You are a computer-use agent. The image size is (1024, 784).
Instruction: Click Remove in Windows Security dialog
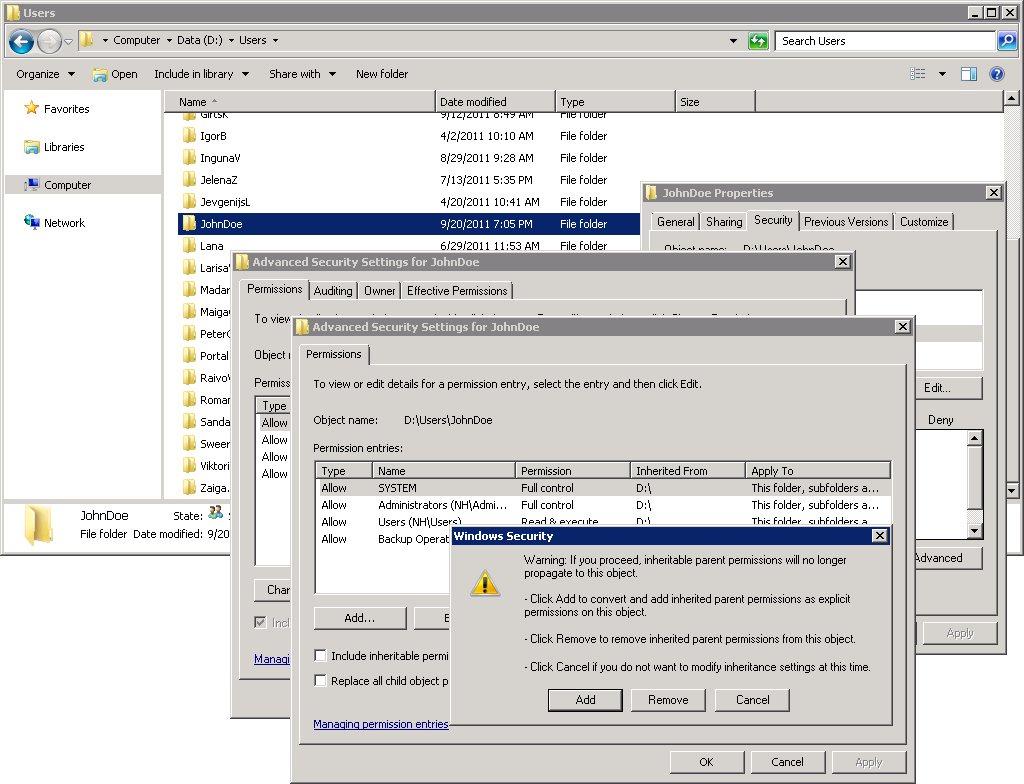tap(668, 700)
